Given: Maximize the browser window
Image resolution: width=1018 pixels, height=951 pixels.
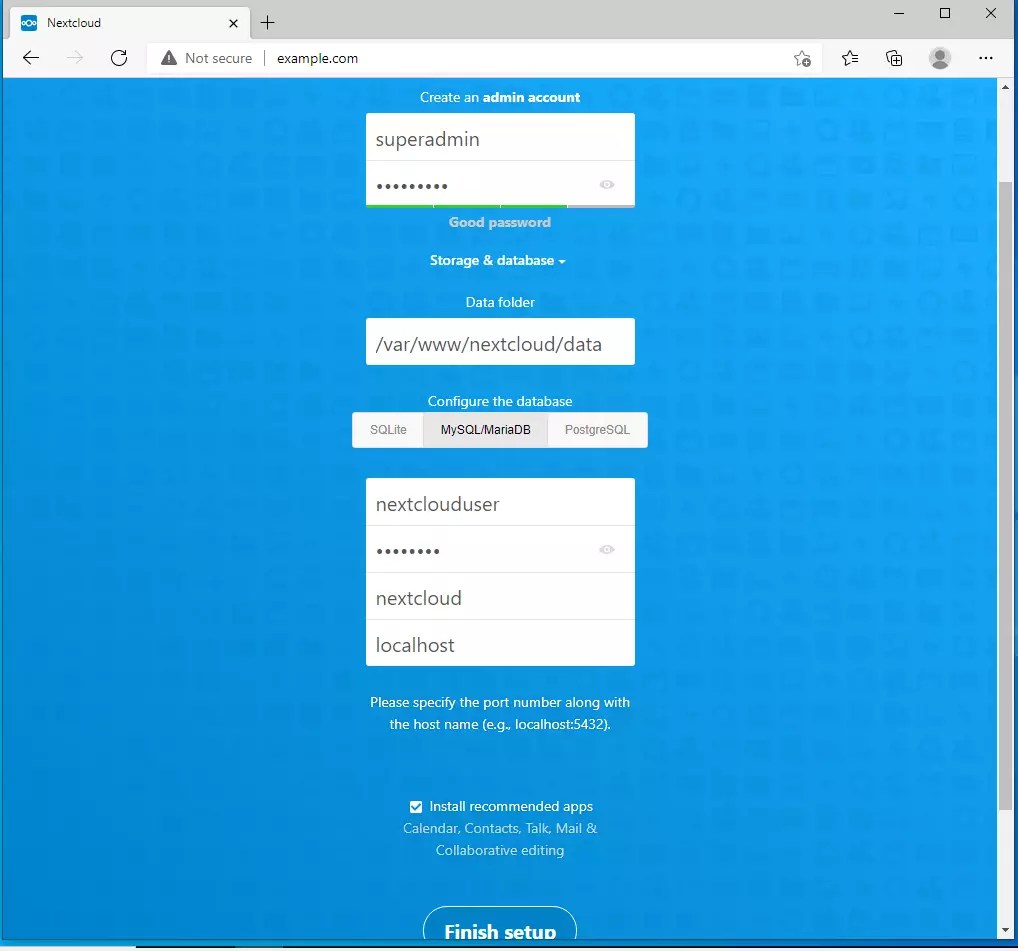Looking at the screenshot, I should (x=945, y=13).
